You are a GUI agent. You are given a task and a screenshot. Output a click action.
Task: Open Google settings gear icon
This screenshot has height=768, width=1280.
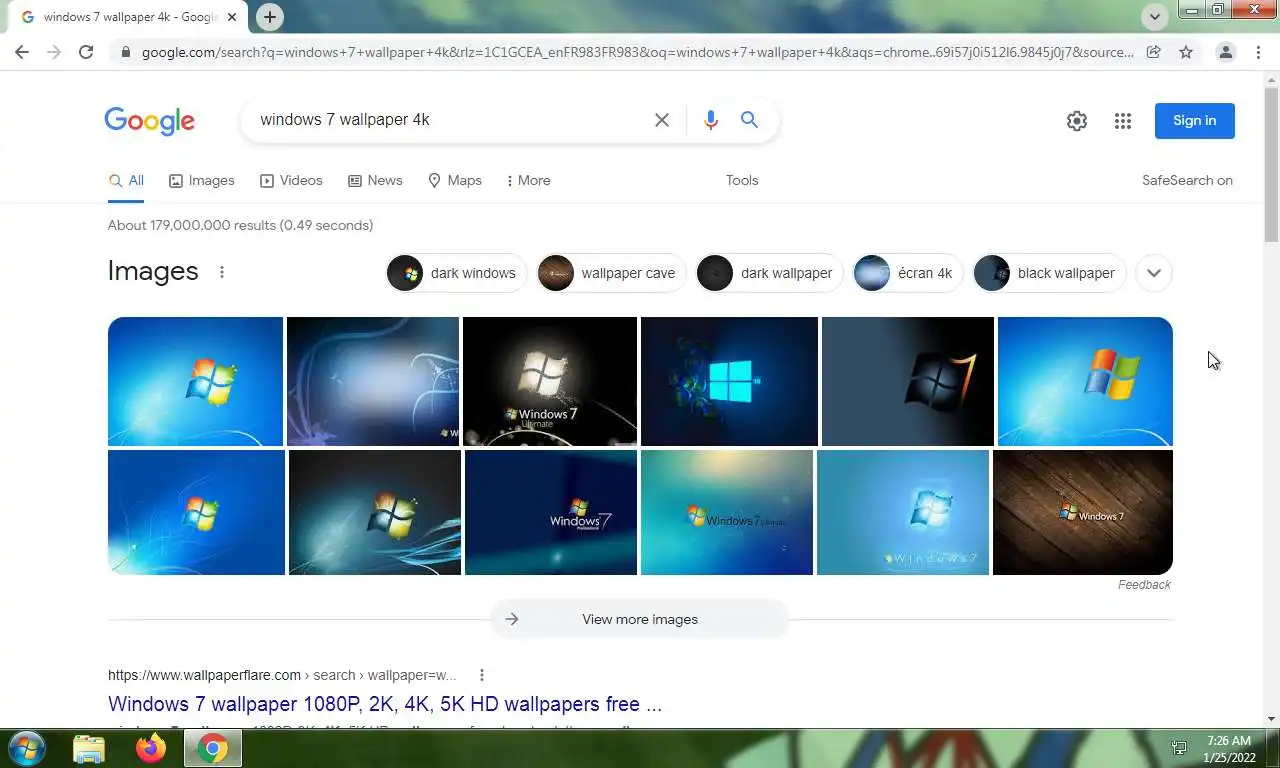coord(1077,121)
